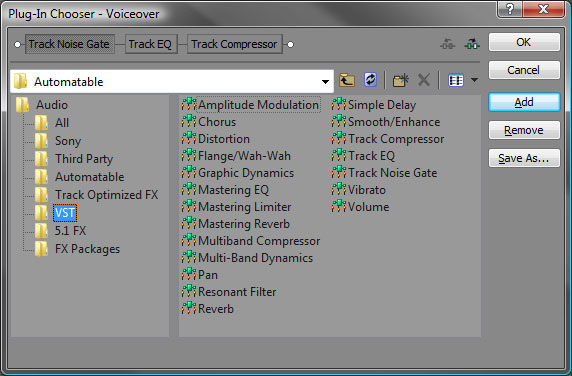Select Track Noise Gate chain button
The image size is (572, 376).
(x=69, y=44)
